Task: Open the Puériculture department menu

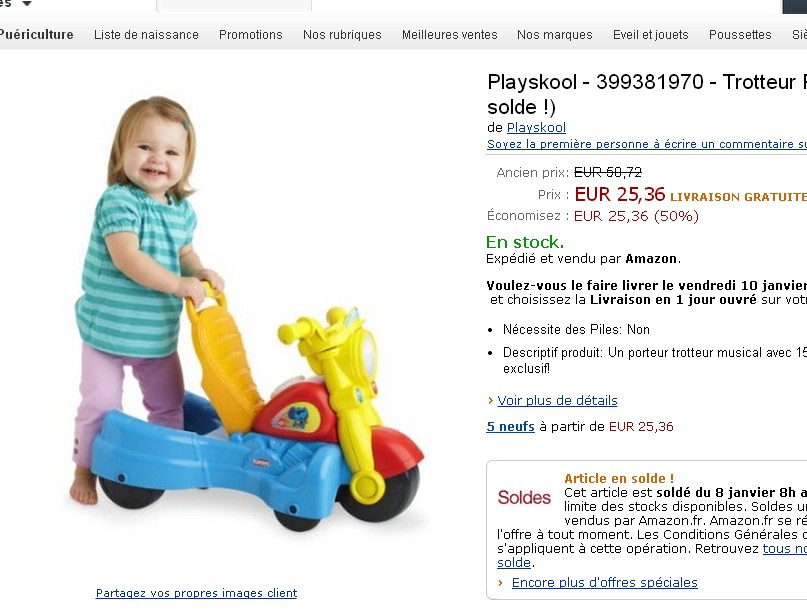Action: tap(36, 34)
